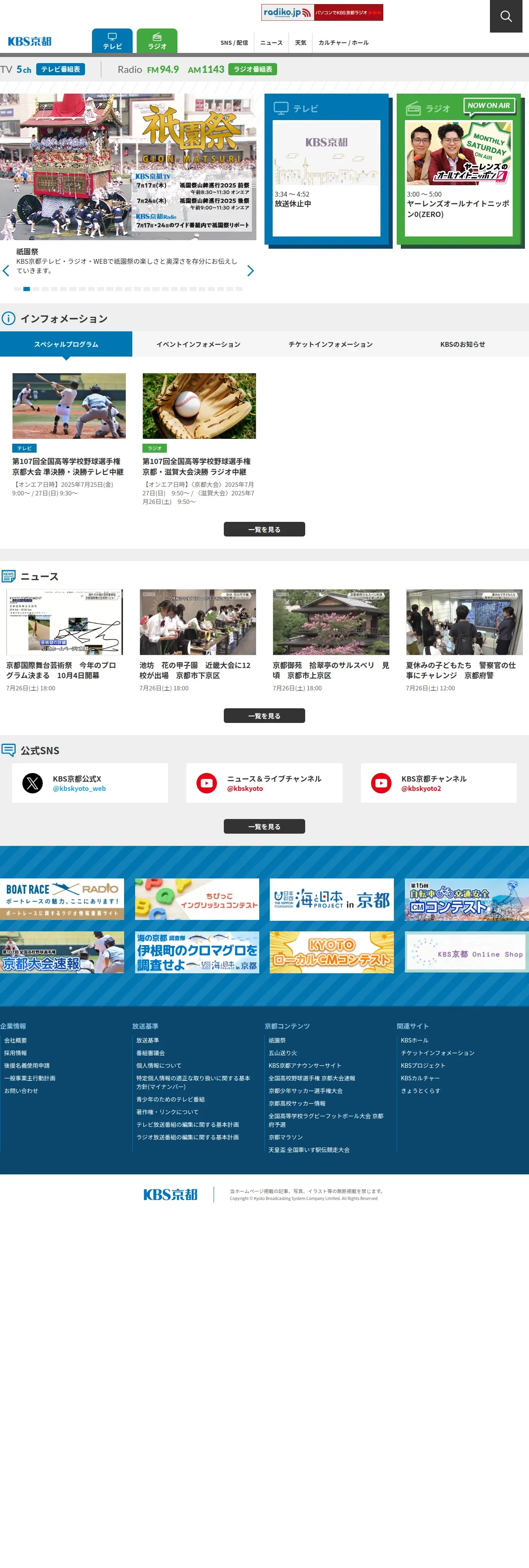The image size is (529, 1568).
Task: Open baseball テレビ中継 program thumbnail
Action: (69, 406)
